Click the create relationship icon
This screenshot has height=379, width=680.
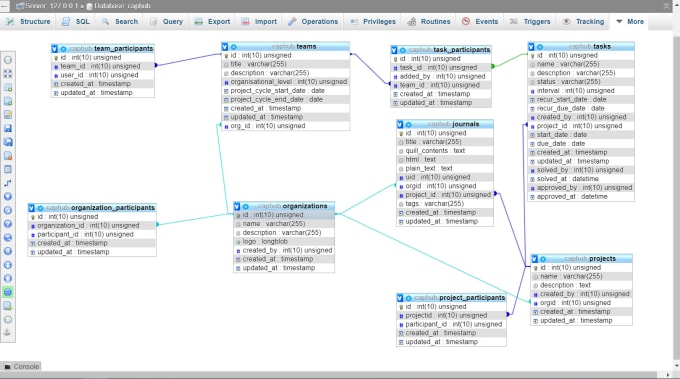point(8,183)
